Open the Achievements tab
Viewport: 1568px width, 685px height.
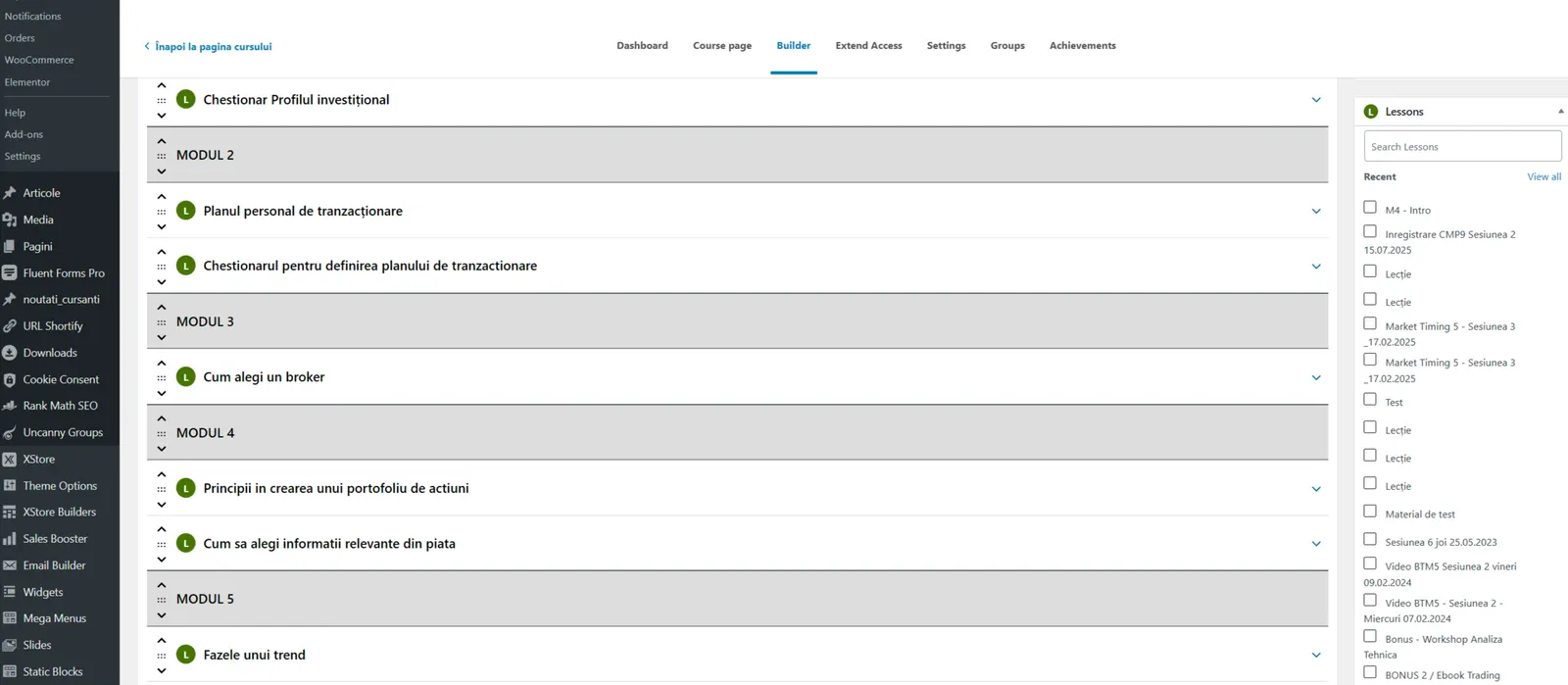pos(1082,46)
